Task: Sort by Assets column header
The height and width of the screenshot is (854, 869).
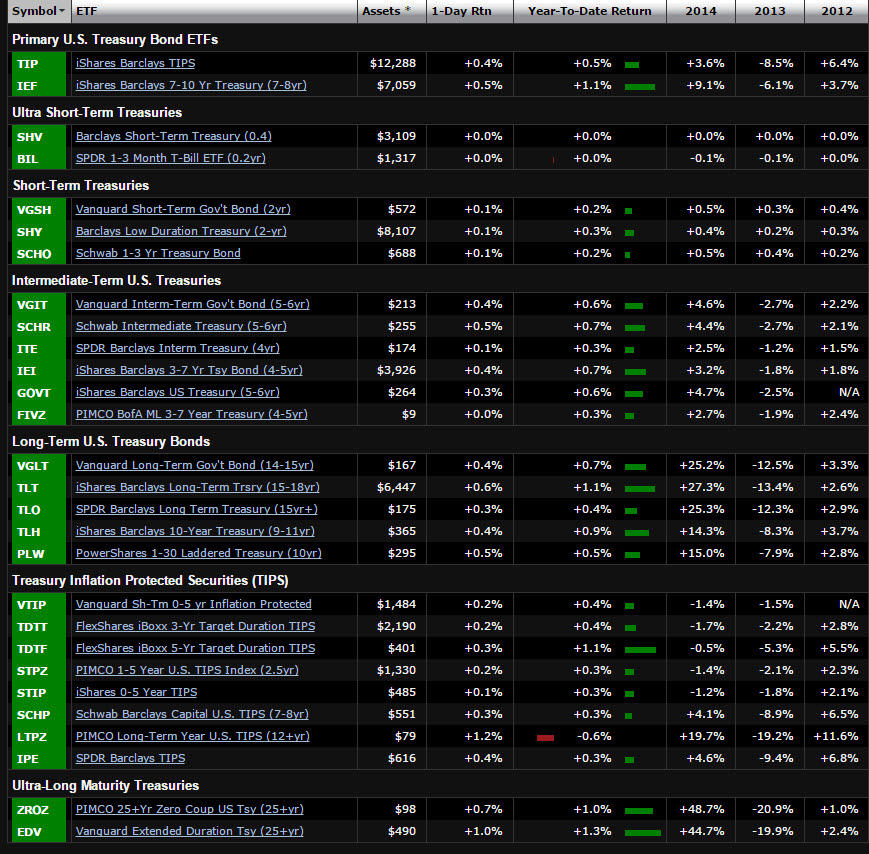Action: tap(384, 11)
